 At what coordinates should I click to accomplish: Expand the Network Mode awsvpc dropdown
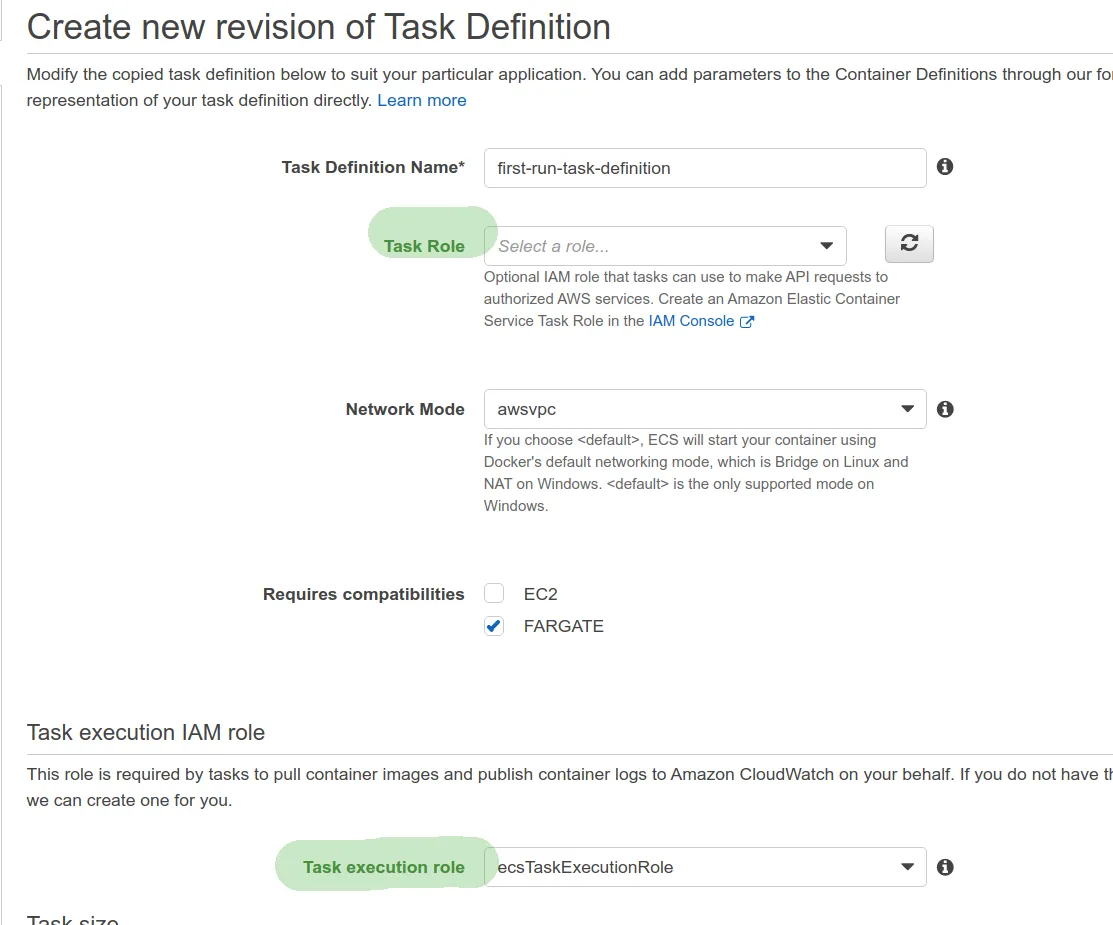pos(705,409)
